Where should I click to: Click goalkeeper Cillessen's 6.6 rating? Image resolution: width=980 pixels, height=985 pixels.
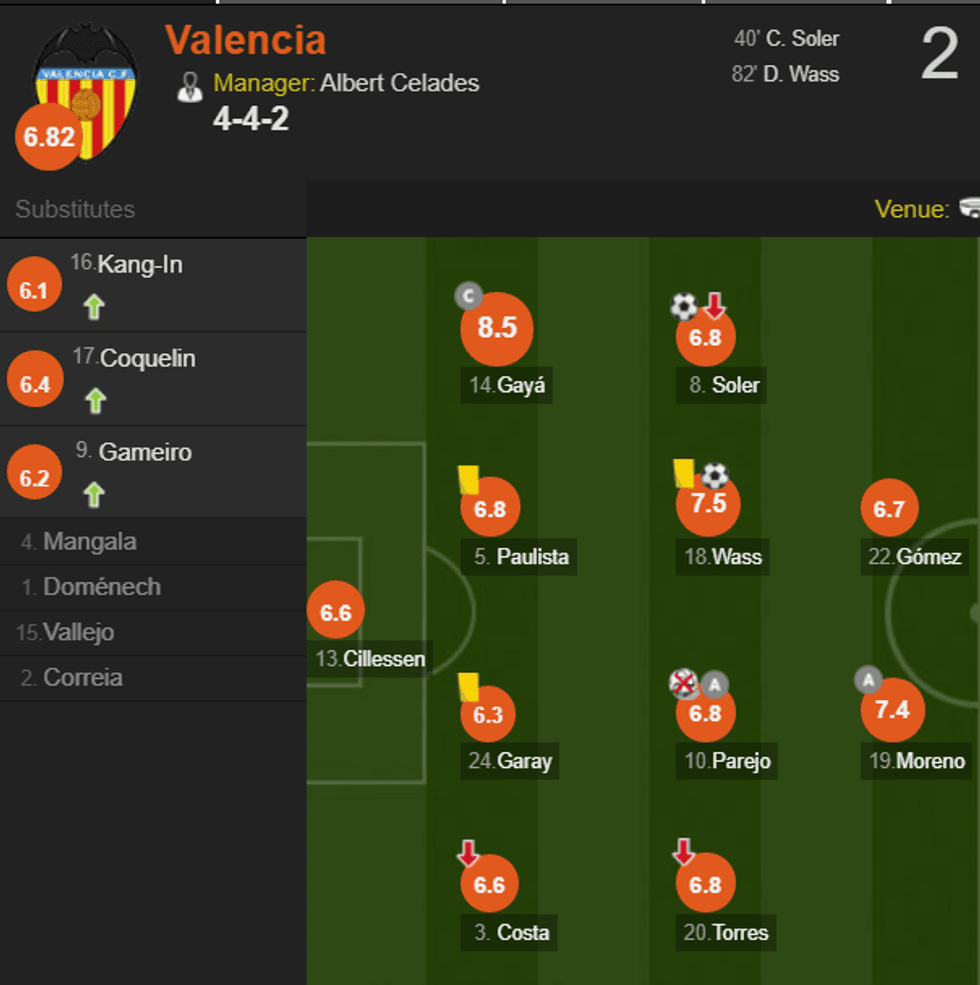pos(336,612)
